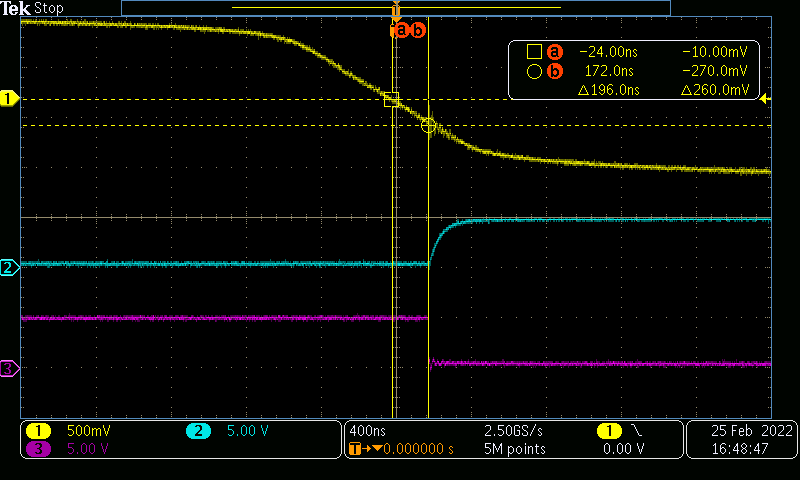Screen dimensions: 800x480
Task: Open the 2.50GS/s sample rate readout
Action: [515, 430]
